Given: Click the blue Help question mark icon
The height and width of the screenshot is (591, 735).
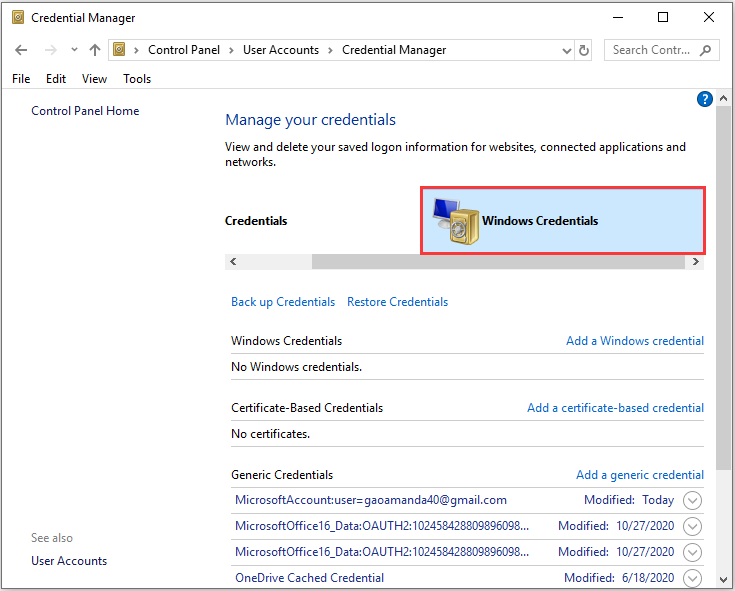Looking at the screenshot, I should tap(704, 99).
